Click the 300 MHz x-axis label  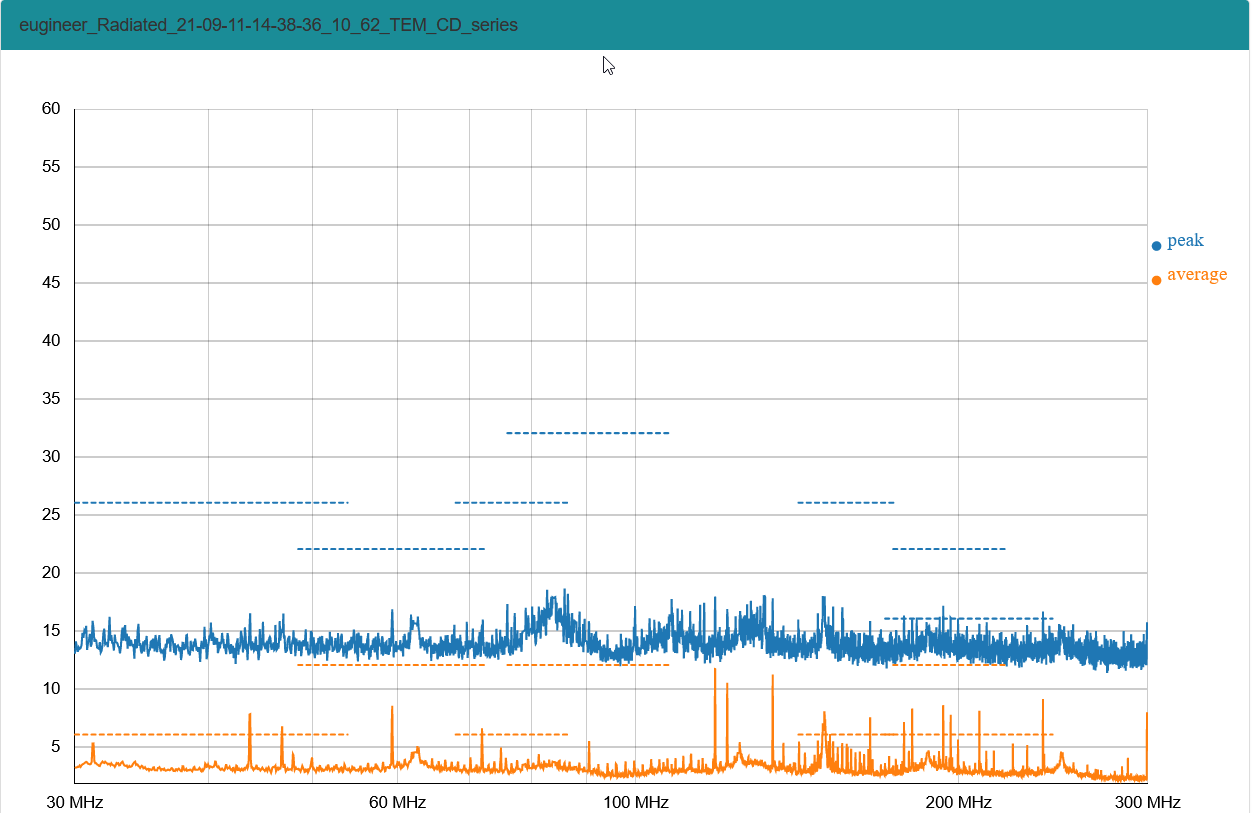1147,803
